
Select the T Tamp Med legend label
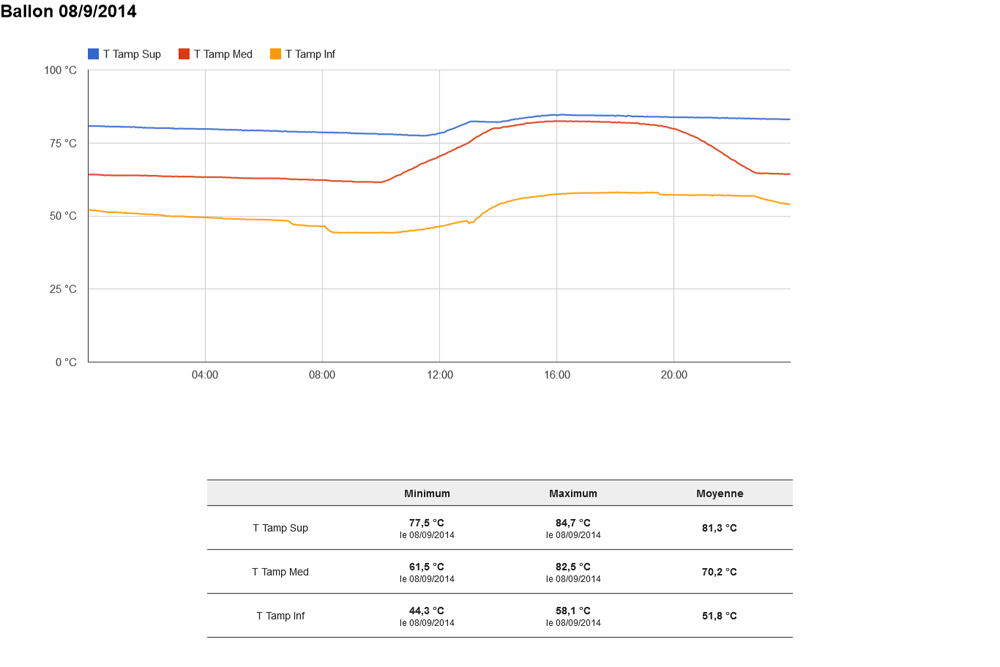[x=223, y=54]
